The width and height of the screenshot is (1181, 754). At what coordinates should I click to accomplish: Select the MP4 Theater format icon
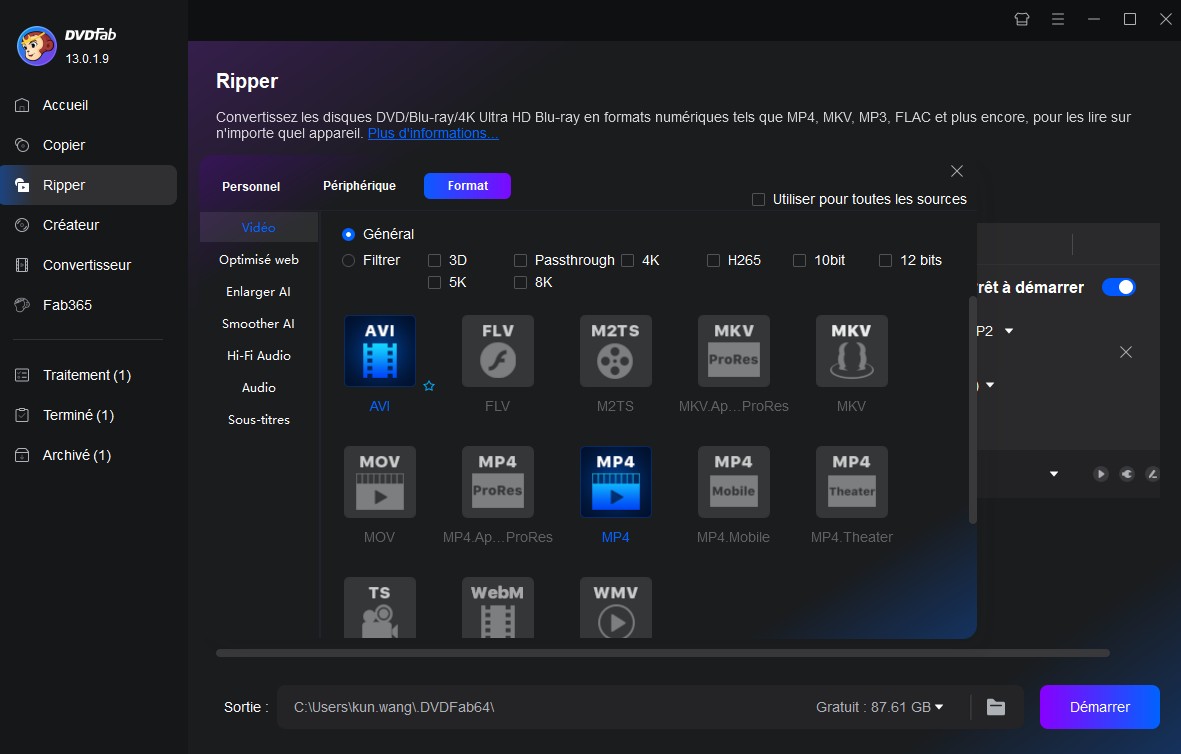click(851, 482)
